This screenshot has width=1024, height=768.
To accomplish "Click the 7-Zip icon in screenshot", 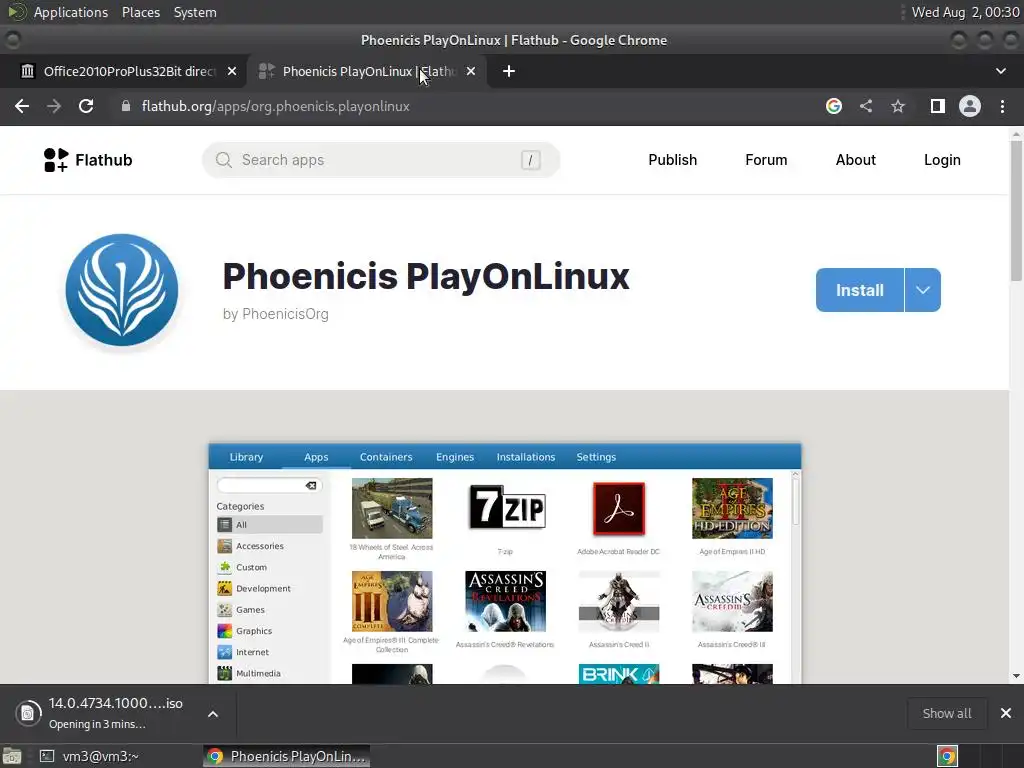I will coord(506,507).
